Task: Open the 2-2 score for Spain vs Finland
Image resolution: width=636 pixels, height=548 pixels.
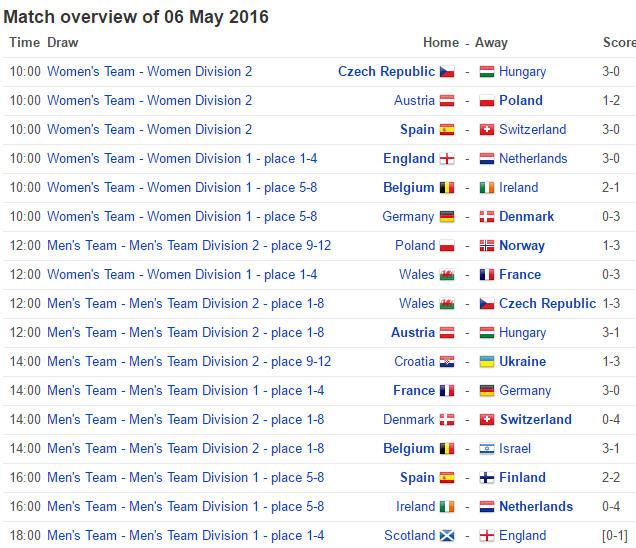Action: point(611,478)
